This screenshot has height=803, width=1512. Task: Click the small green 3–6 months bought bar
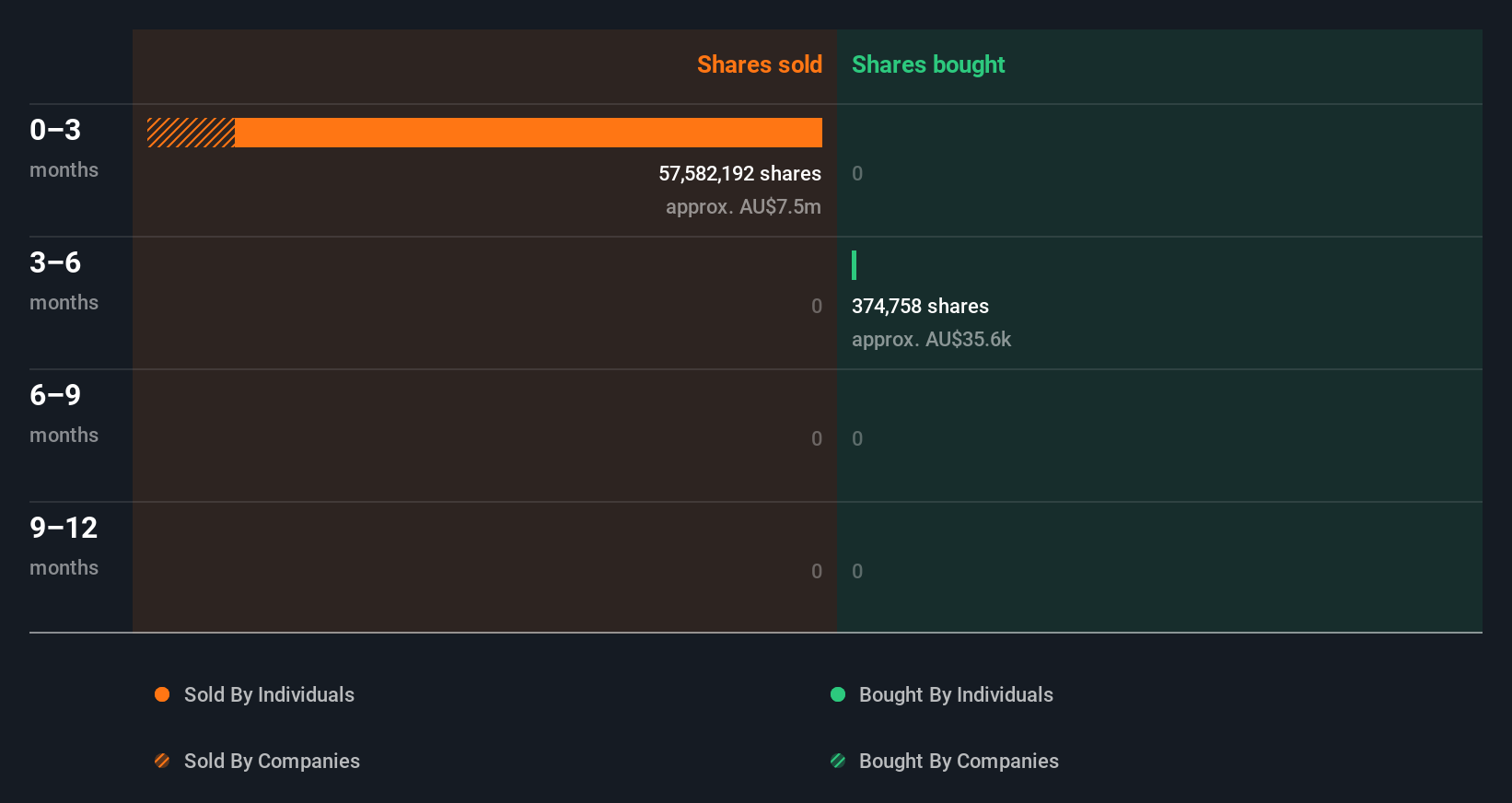[x=855, y=265]
